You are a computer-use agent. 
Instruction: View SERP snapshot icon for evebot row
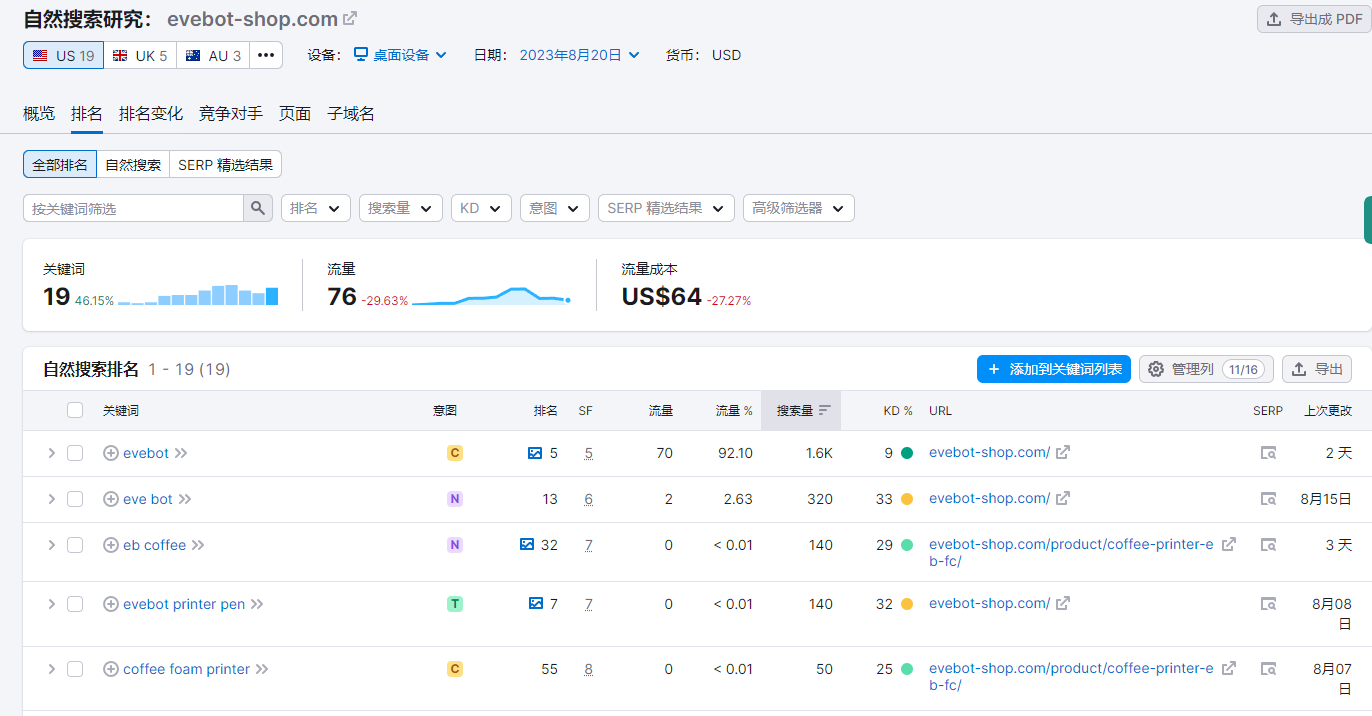click(1268, 453)
